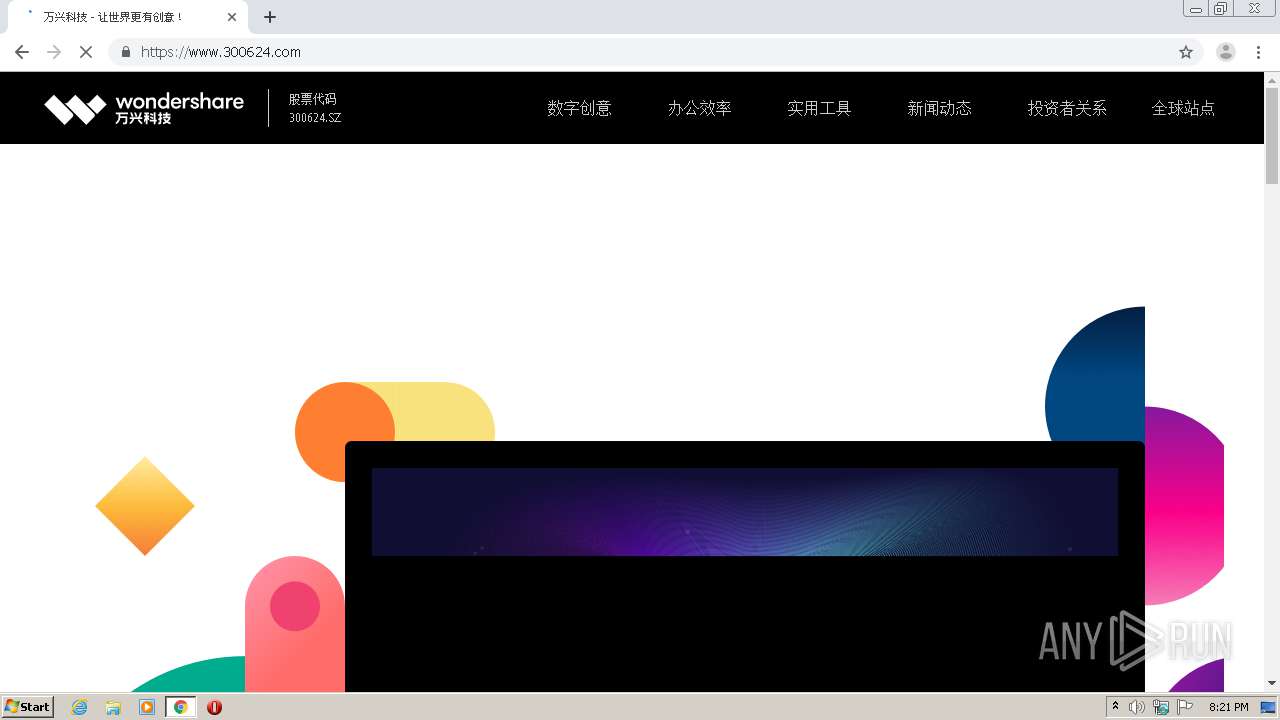
Task: Open the 实用工具 menu
Action: pyautogui.click(x=819, y=108)
